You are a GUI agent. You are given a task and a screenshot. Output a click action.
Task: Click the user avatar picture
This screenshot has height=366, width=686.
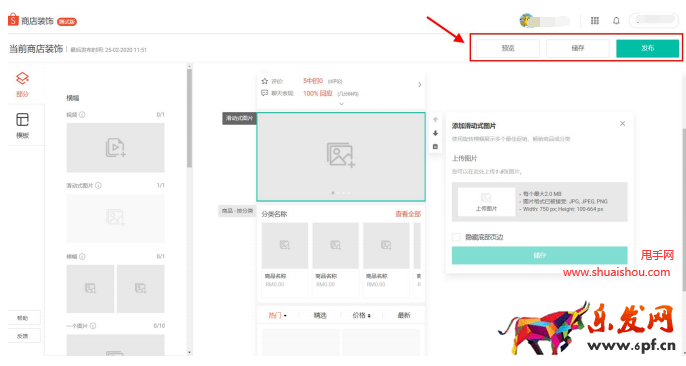526,20
